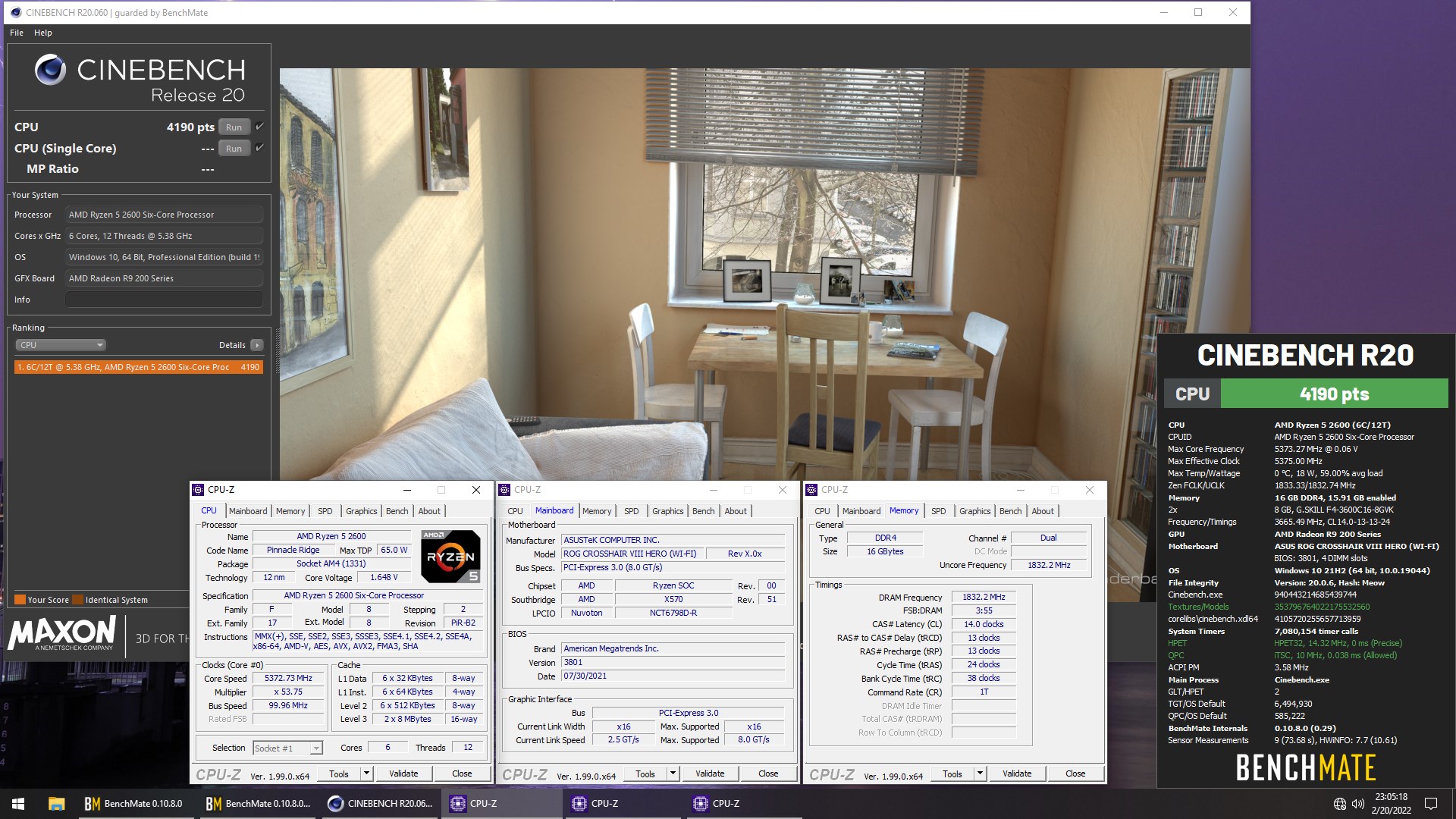The width and height of the screenshot is (1456, 819).
Task: Run the CPU Single Core benchmark
Action: [234, 149]
